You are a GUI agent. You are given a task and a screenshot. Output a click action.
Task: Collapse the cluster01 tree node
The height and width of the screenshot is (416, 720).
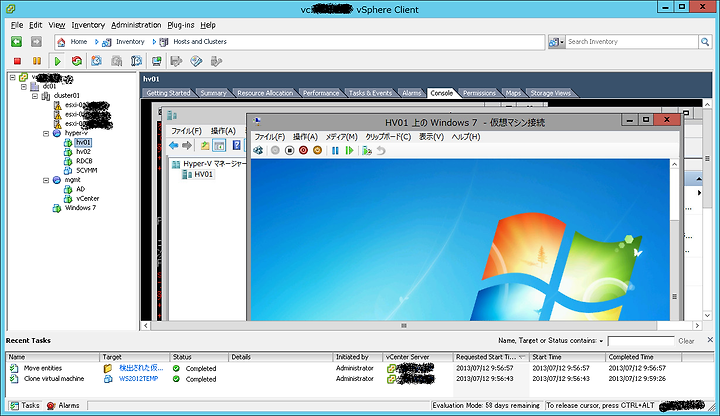click(35, 96)
